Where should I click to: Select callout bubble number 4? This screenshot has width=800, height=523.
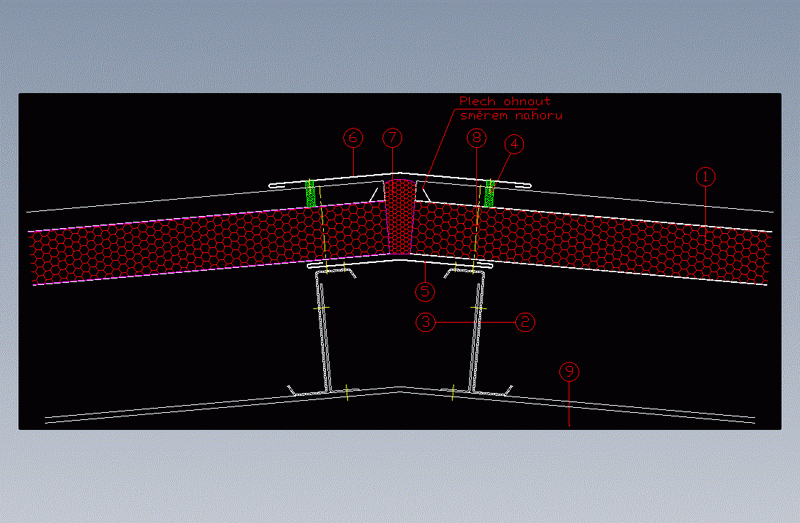pyautogui.click(x=514, y=144)
